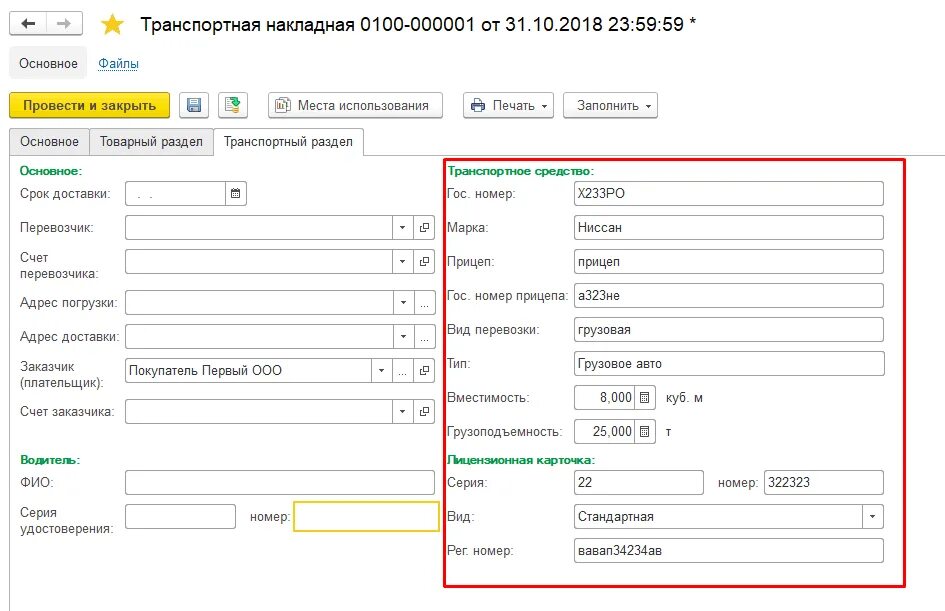Viewport: 945px width, 611px height.
Task: Click the Заказчик field Покупатель Первый ООО
Action: click(x=248, y=371)
